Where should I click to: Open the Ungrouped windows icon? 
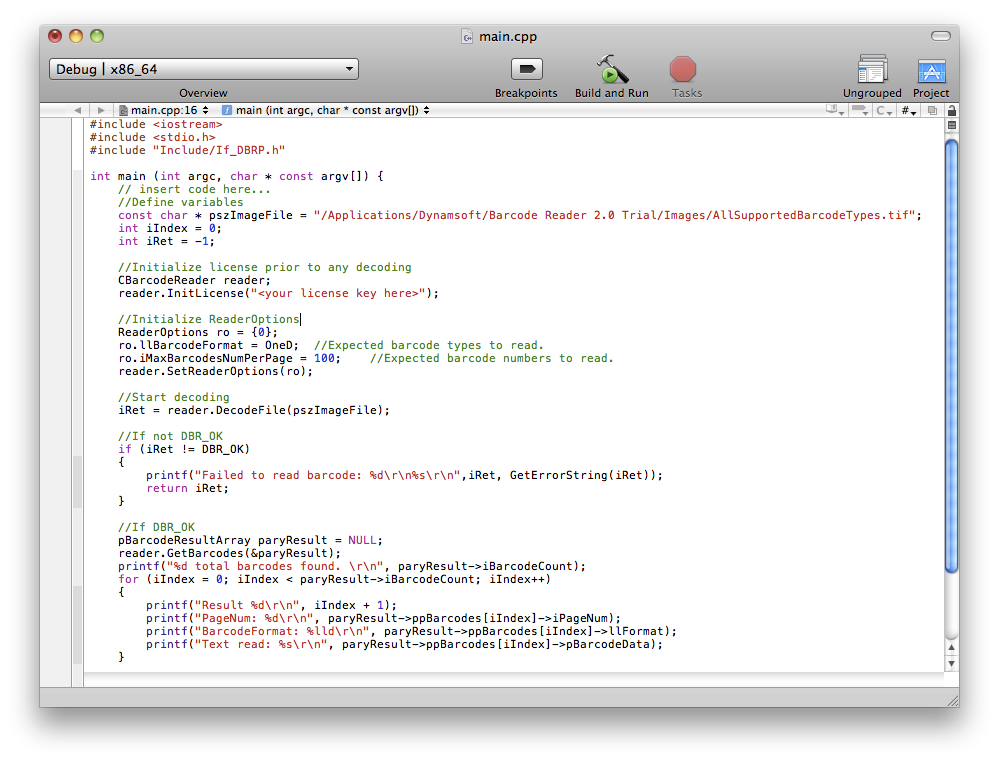[x=872, y=70]
